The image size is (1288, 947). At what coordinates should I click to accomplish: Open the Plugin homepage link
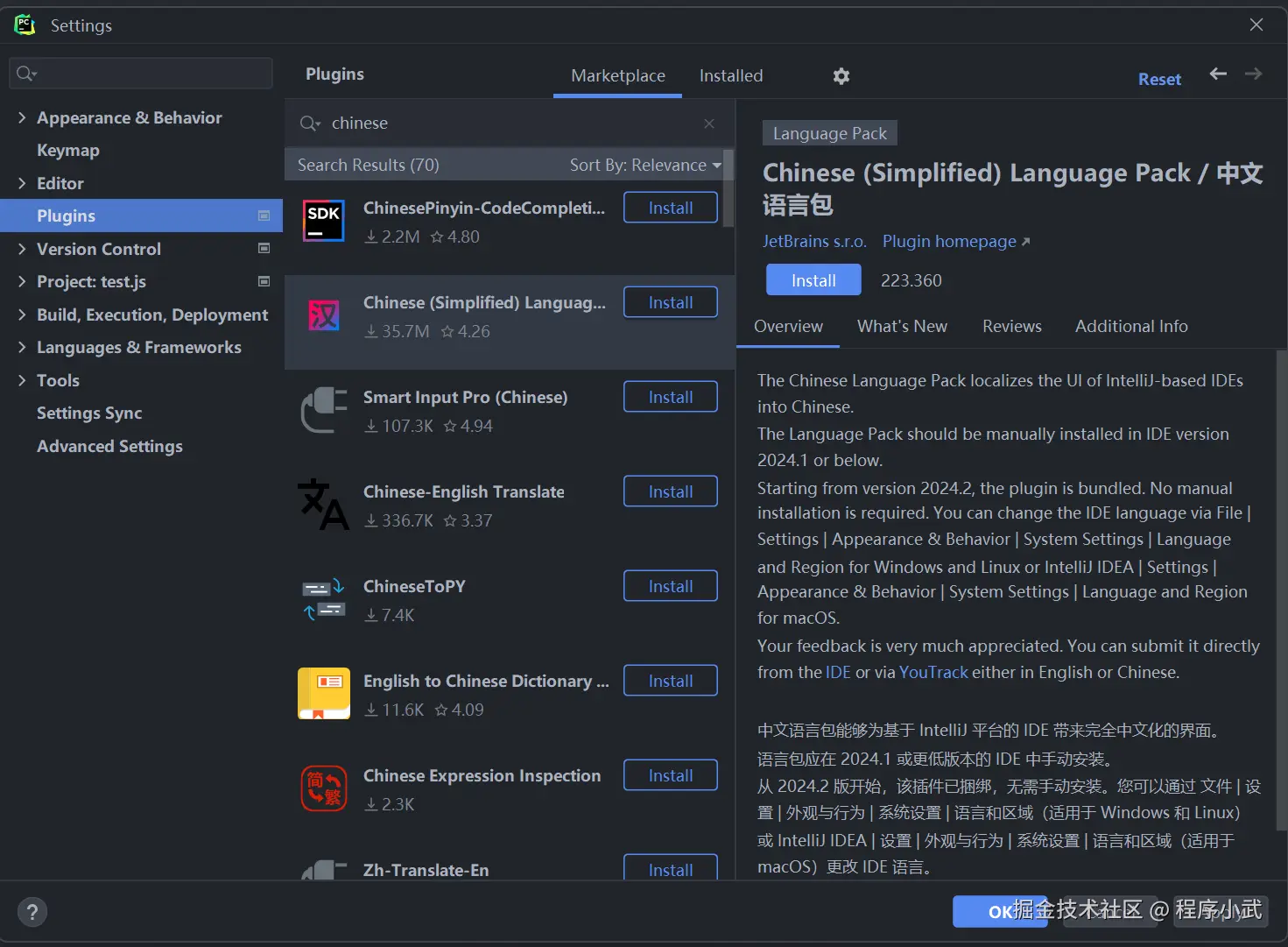(x=956, y=241)
